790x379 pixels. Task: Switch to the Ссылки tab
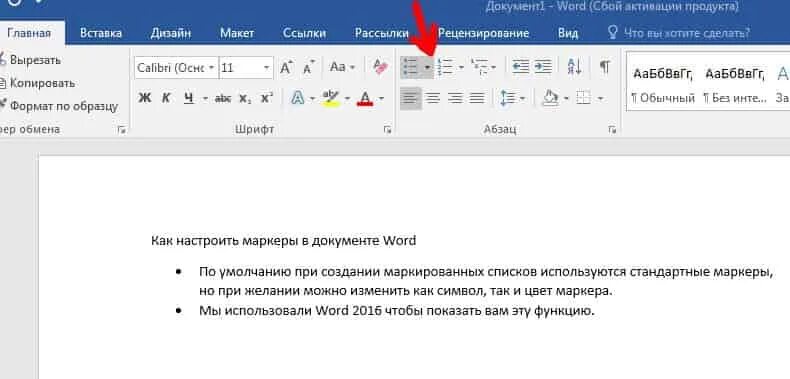[304, 33]
